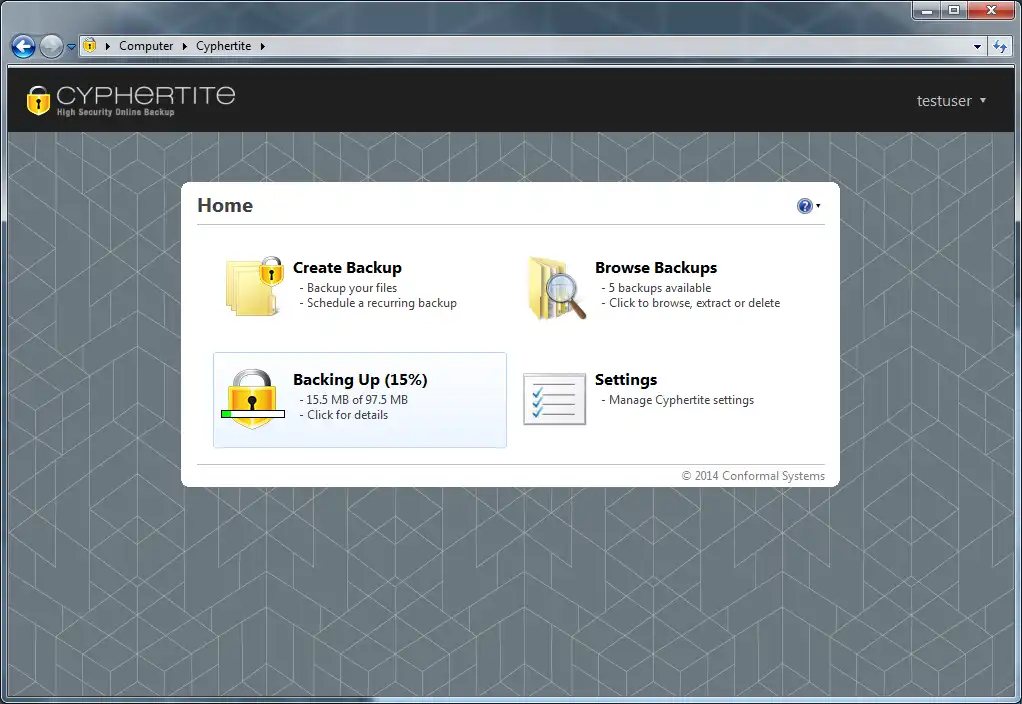Select the Computer breadcrumb
1022x704 pixels.
[x=146, y=46]
